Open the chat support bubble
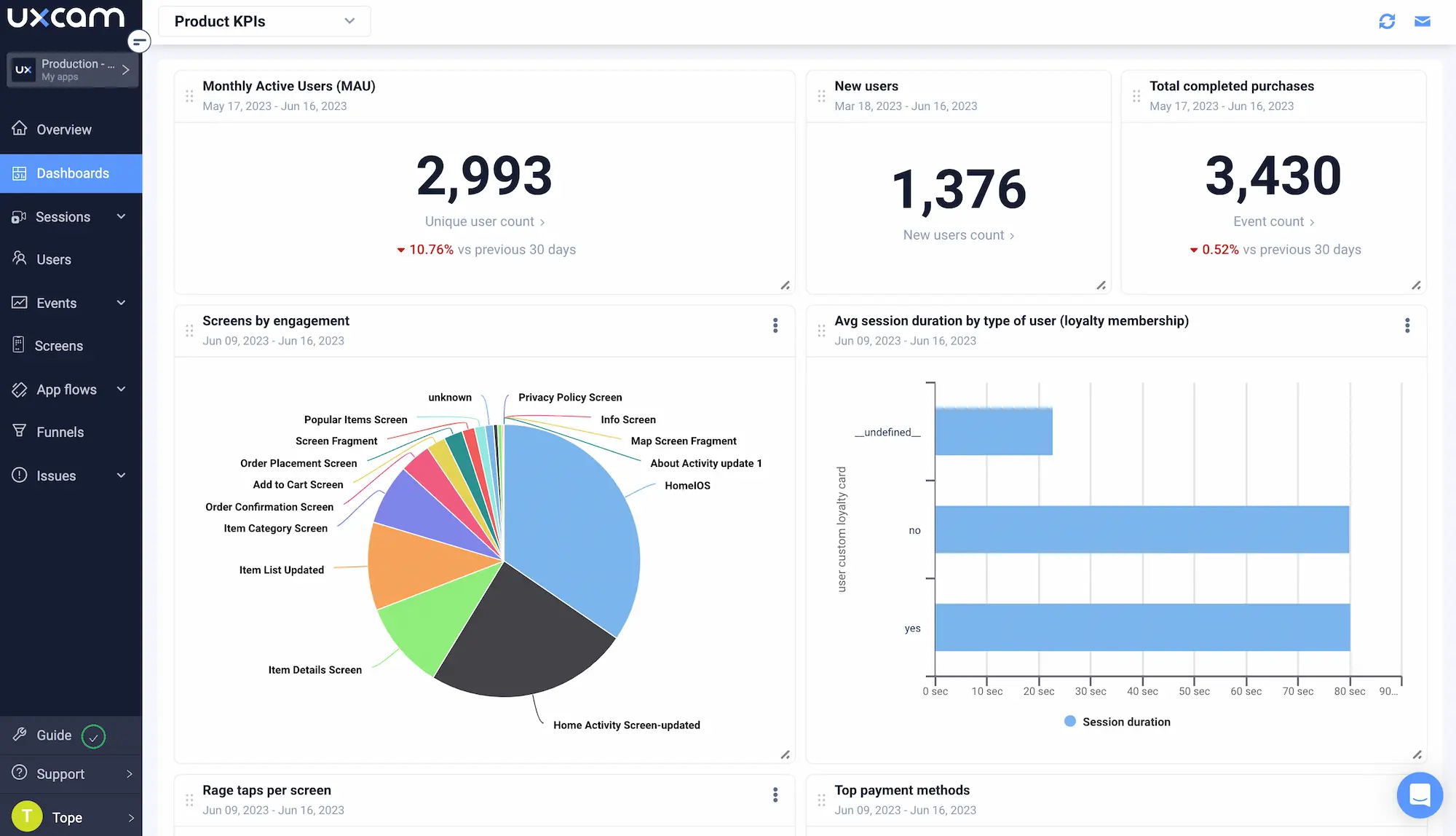 pos(1419,794)
